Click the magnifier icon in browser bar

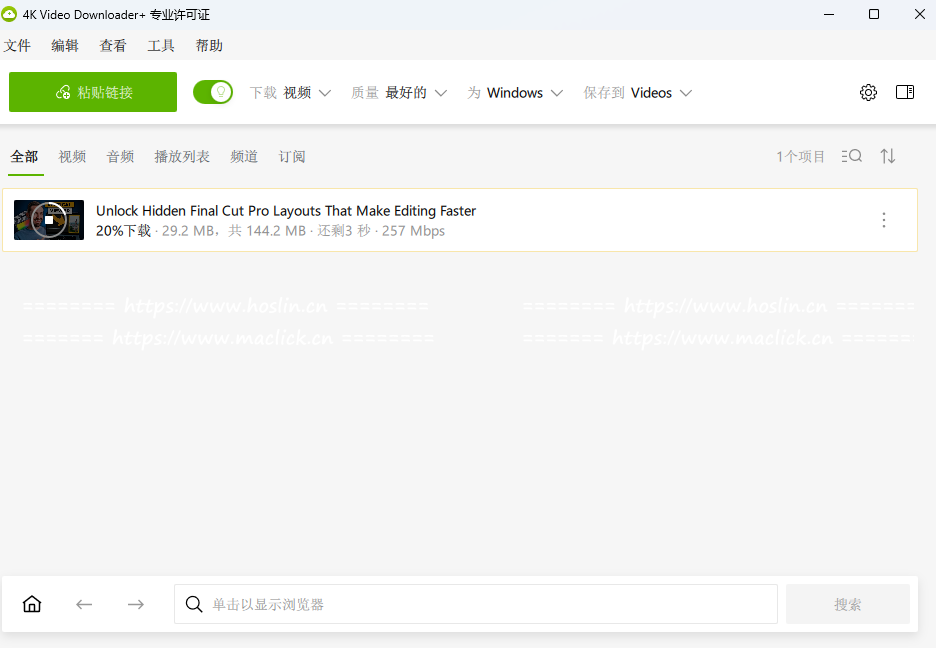click(x=194, y=604)
